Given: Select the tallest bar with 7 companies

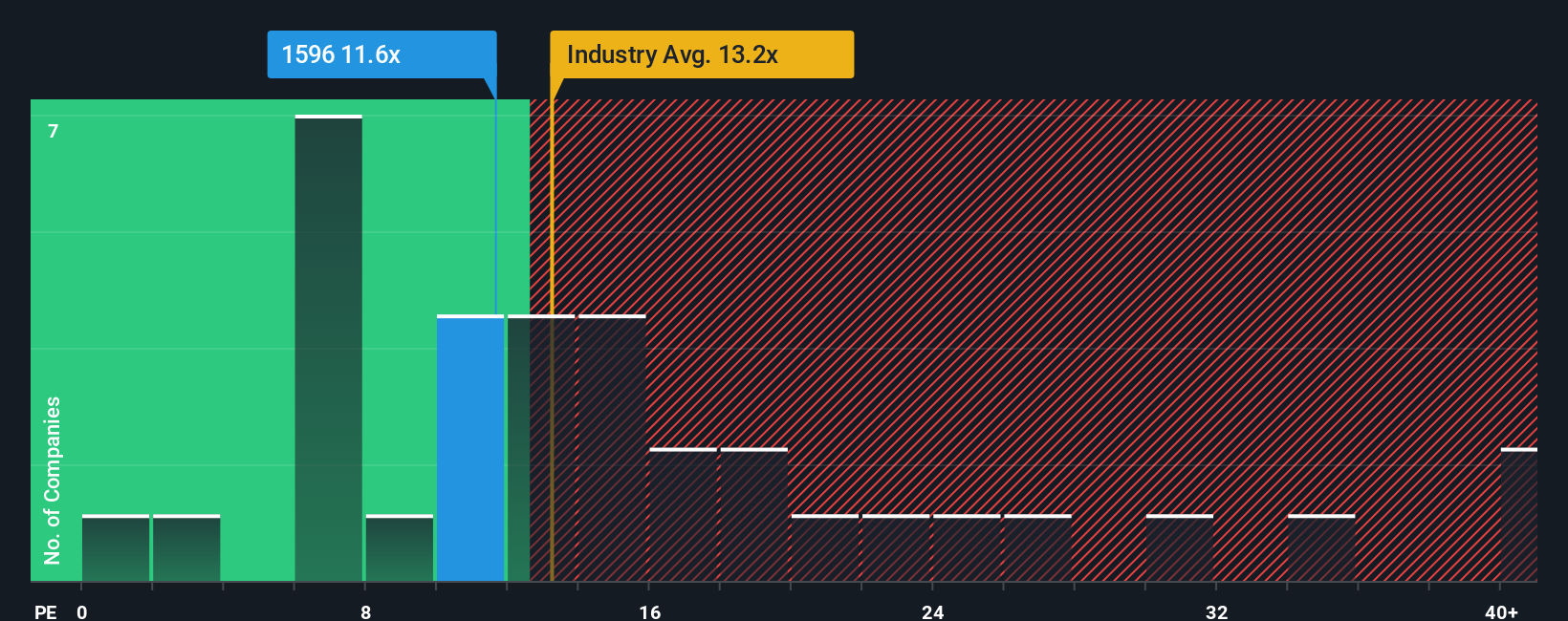Looking at the screenshot, I should pos(329,348).
